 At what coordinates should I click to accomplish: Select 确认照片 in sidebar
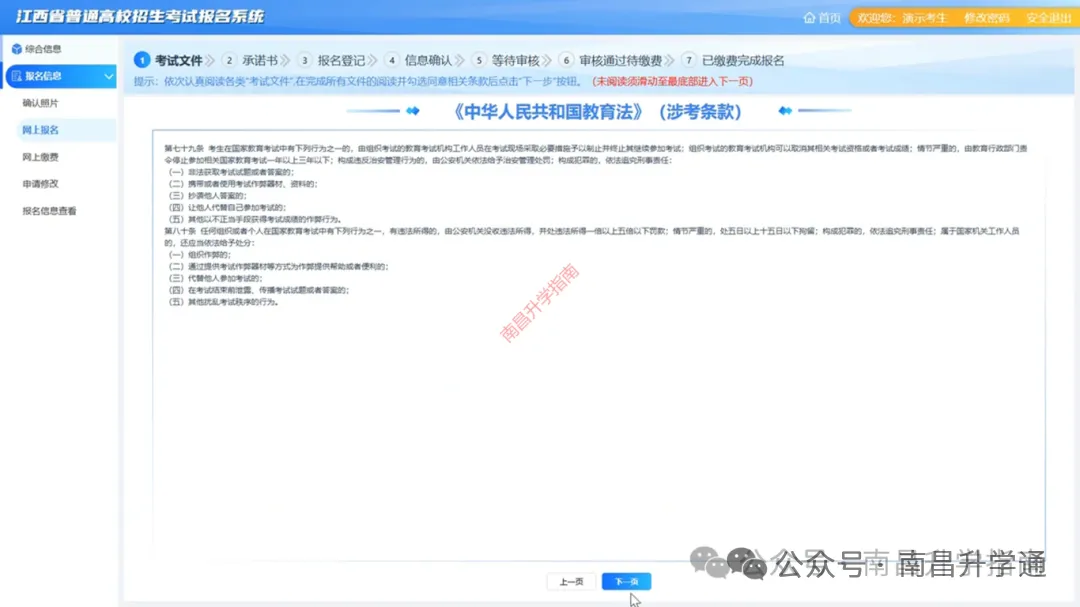pos(41,103)
